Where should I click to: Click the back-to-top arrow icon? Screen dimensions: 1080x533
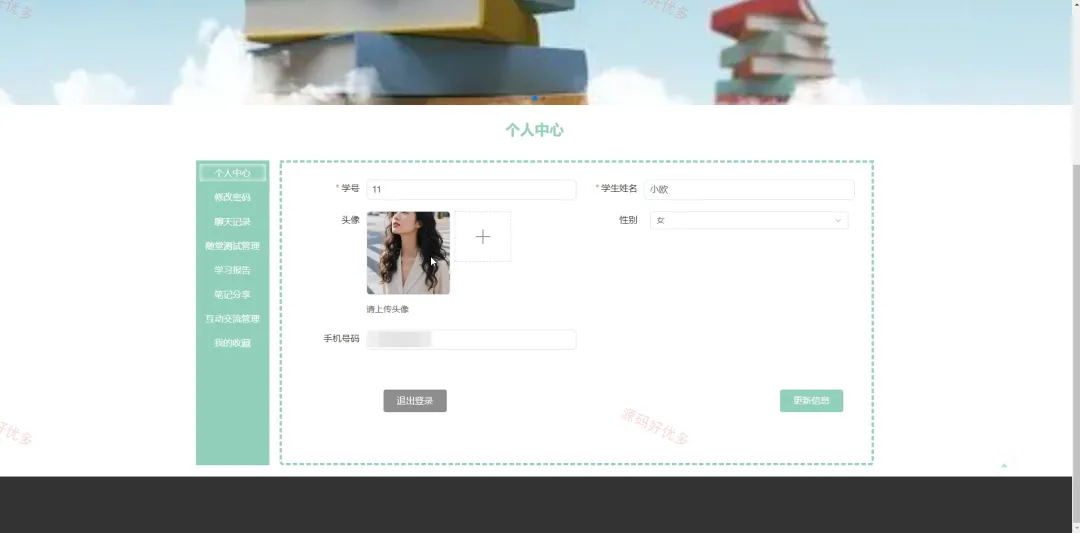point(1004,466)
